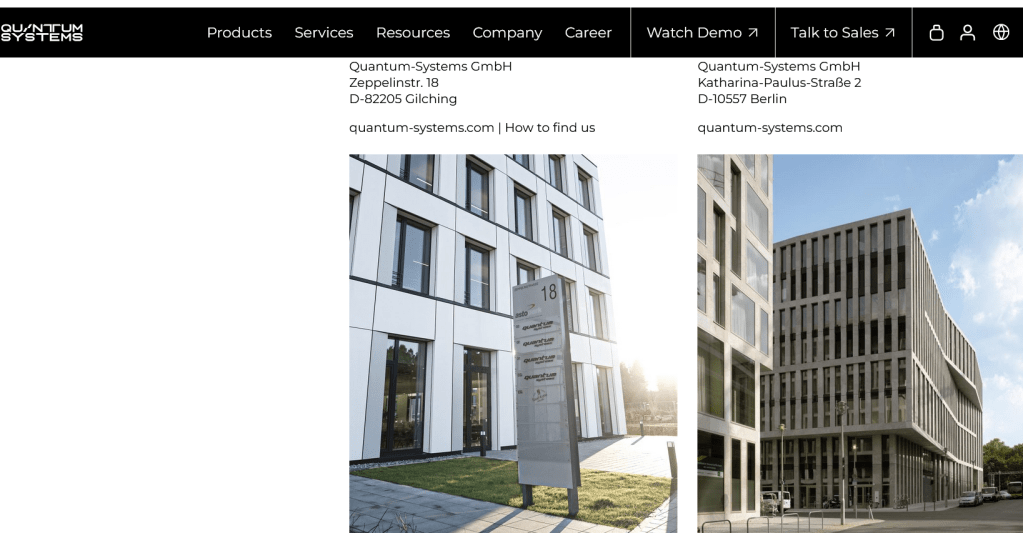
Task: Open the How to find us link
Action: click(550, 128)
